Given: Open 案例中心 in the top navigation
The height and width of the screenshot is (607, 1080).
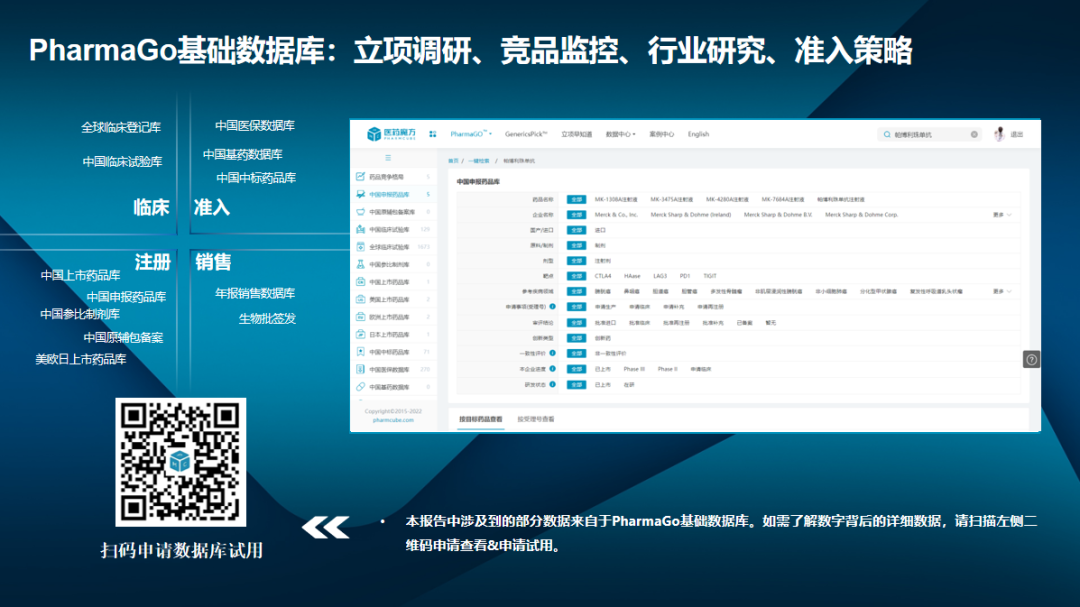Looking at the screenshot, I should tap(661, 134).
